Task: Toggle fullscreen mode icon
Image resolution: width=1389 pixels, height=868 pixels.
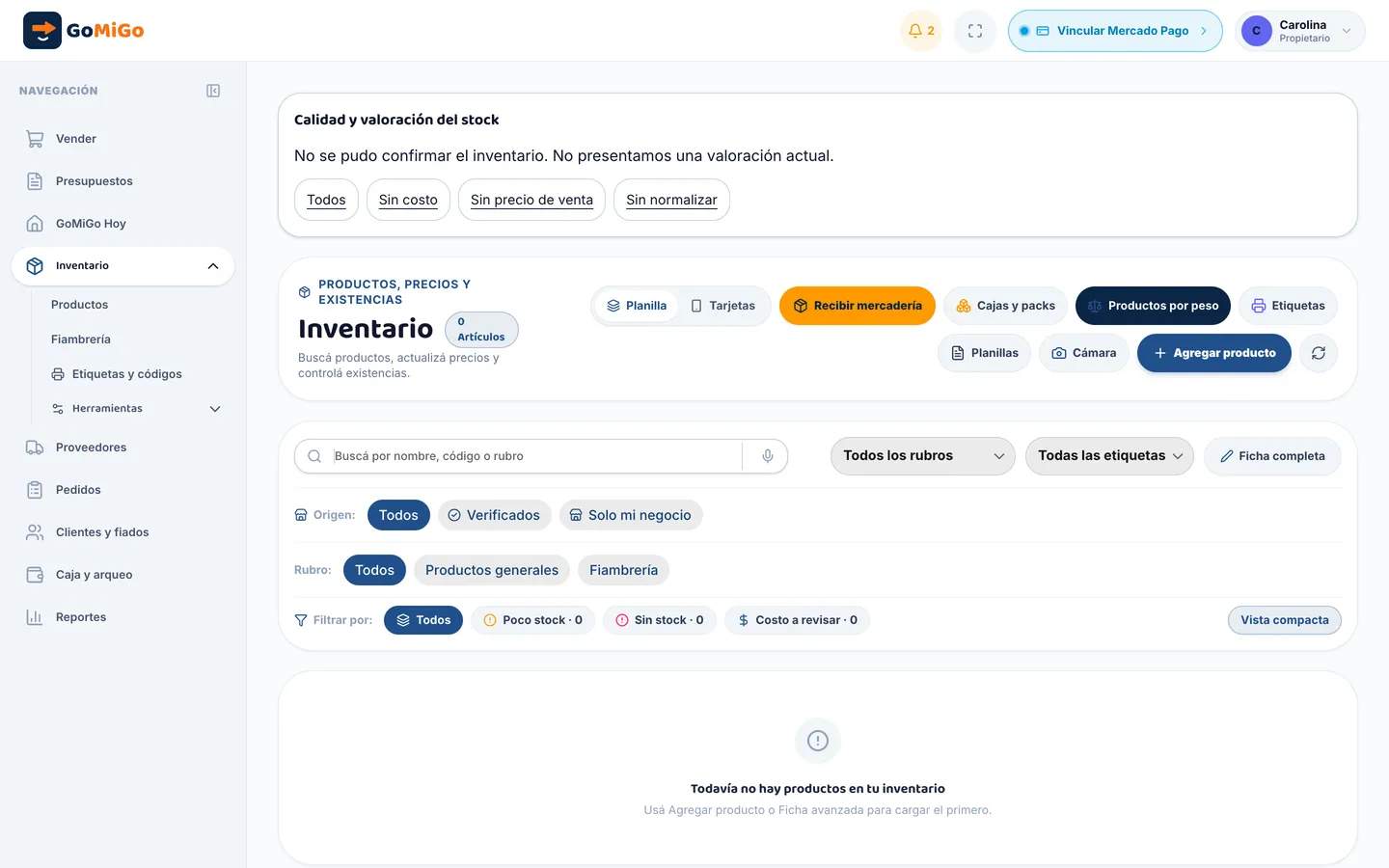Action: 975,31
